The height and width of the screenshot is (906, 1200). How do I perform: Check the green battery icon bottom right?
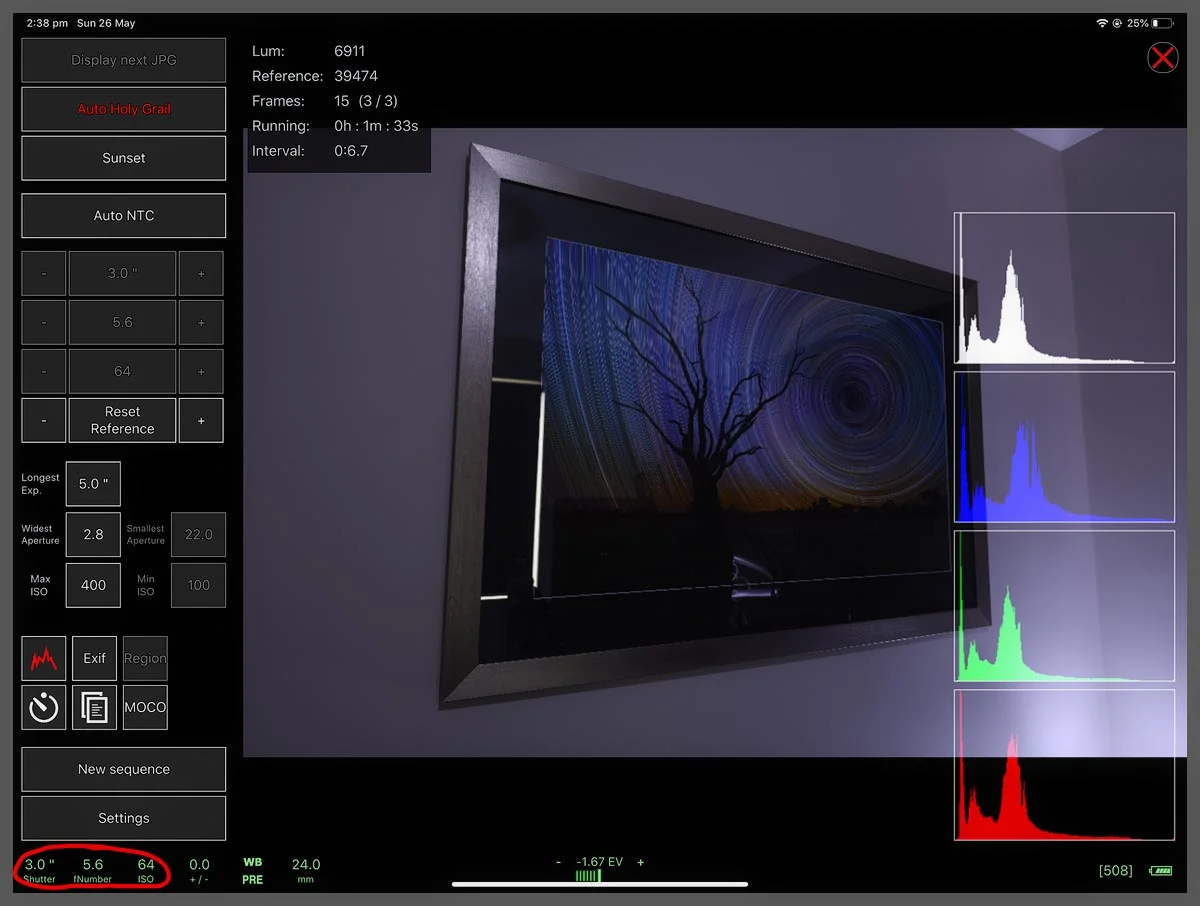(1161, 871)
